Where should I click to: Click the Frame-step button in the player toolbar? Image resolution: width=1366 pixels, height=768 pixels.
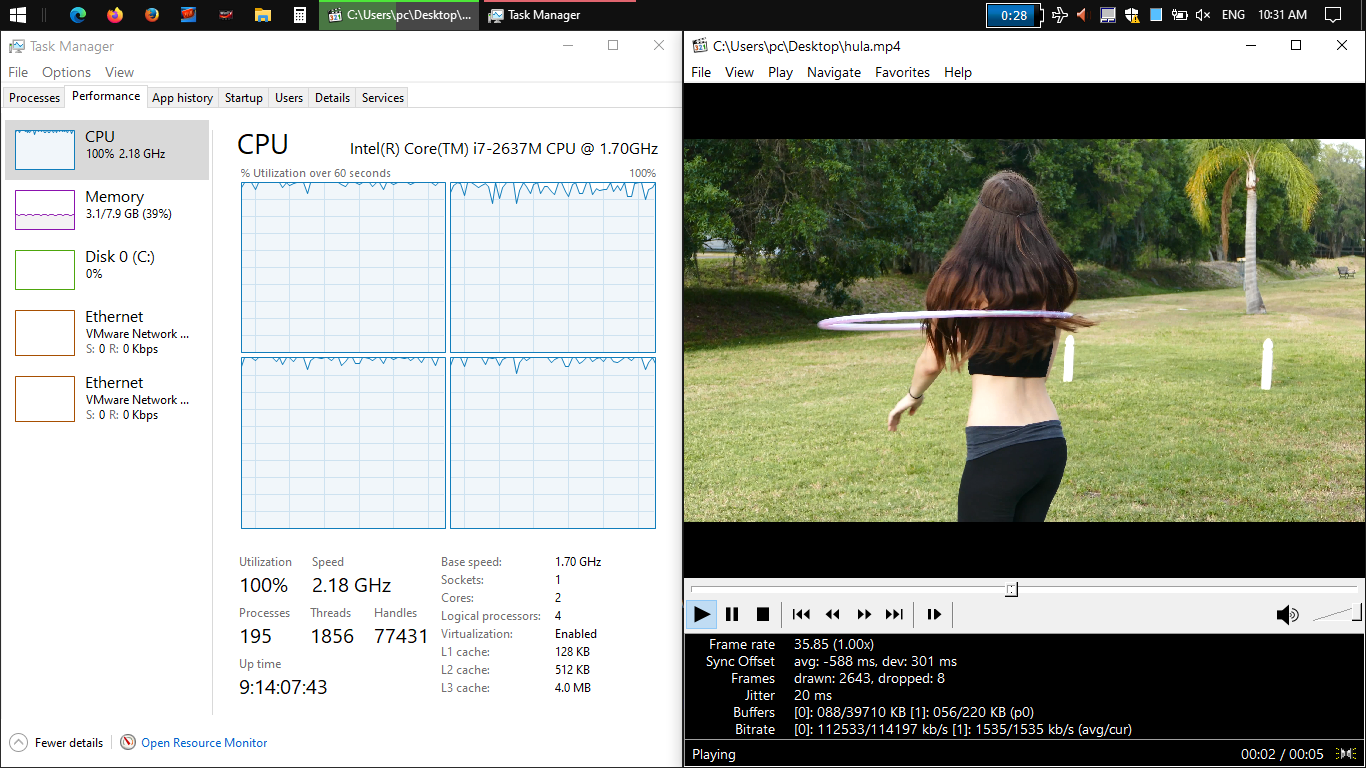(934, 614)
